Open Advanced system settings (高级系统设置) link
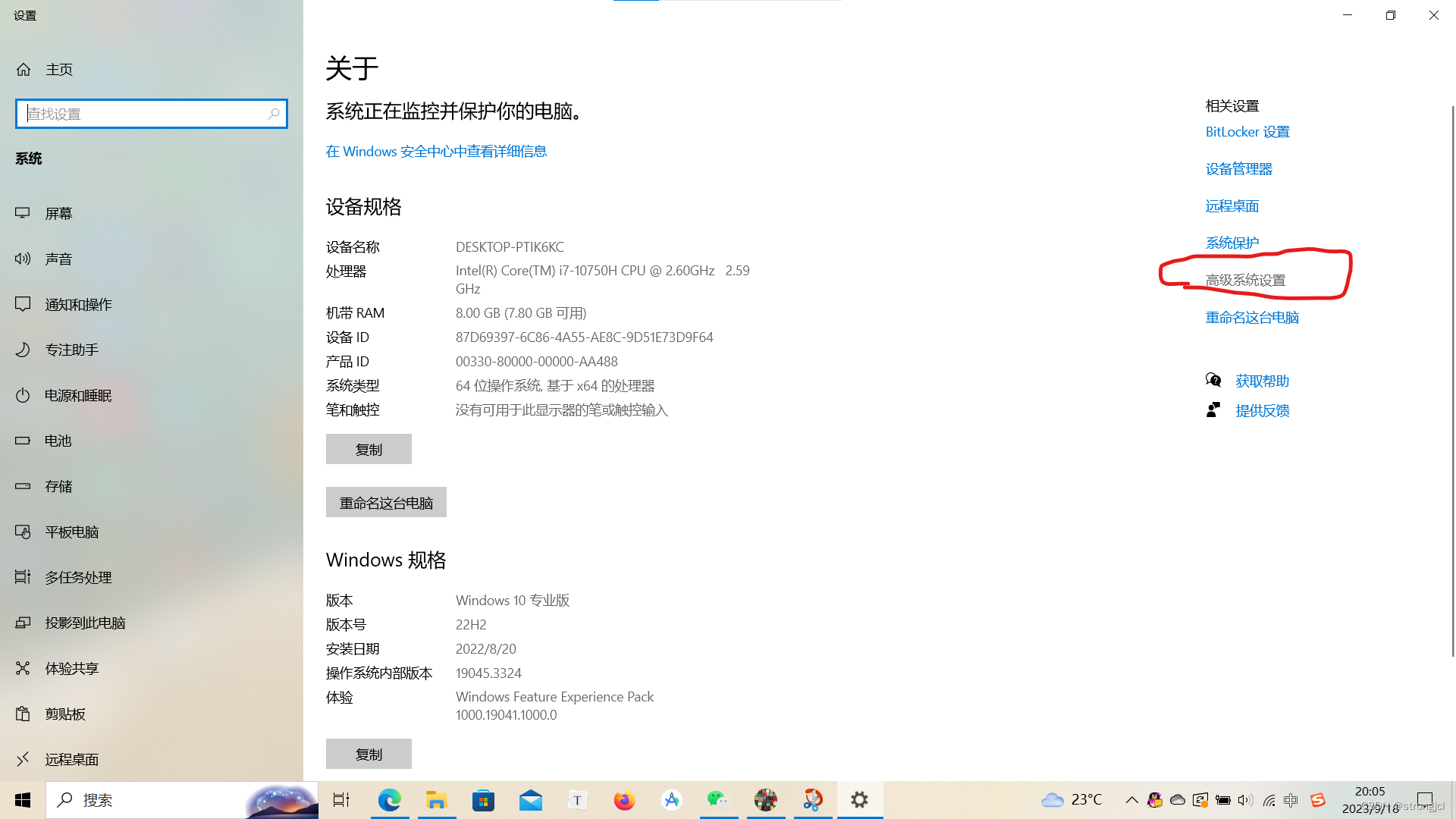The height and width of the screenshot is (819, 1456). (1245, 281)
